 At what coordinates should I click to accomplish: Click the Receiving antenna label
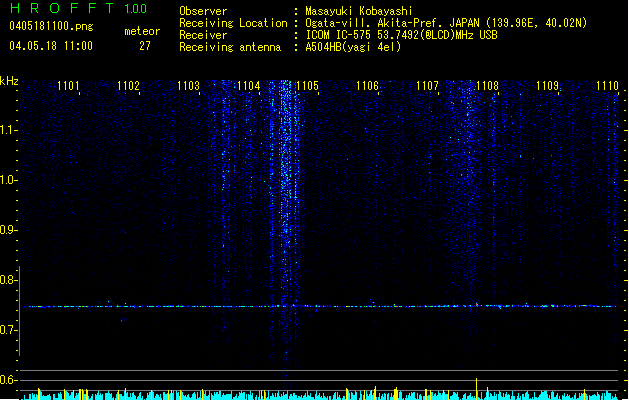point(230,47)
